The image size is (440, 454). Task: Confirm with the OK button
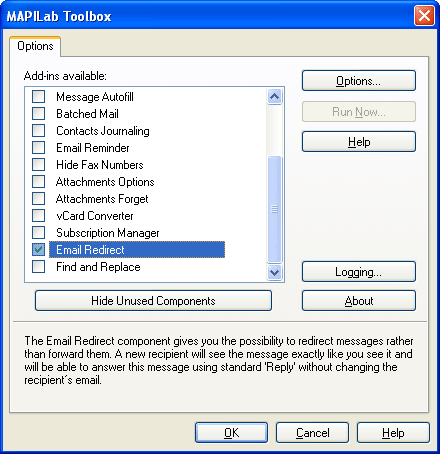(231, 433)
